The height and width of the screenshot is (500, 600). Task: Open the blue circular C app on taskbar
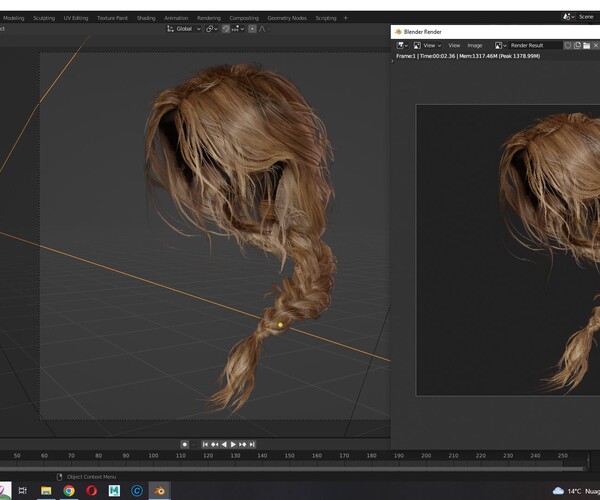(x=137, y=490)
